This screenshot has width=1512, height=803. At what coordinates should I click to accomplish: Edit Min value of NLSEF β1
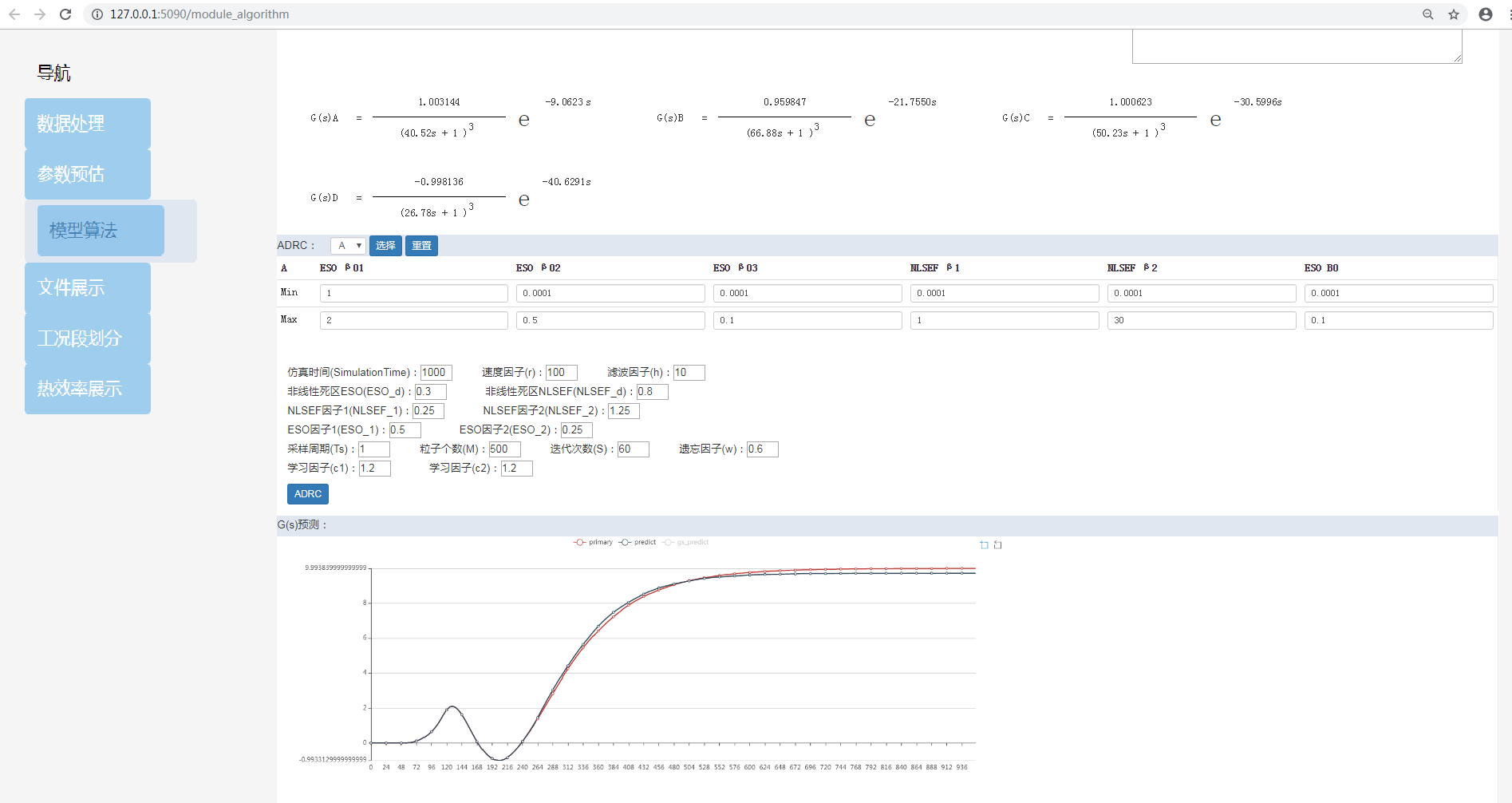tap(1005, 293)
